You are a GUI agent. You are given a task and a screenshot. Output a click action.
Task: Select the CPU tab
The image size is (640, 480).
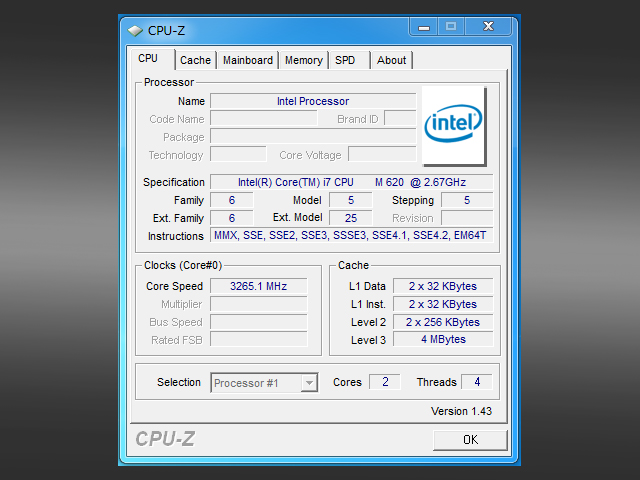point(153,59)
